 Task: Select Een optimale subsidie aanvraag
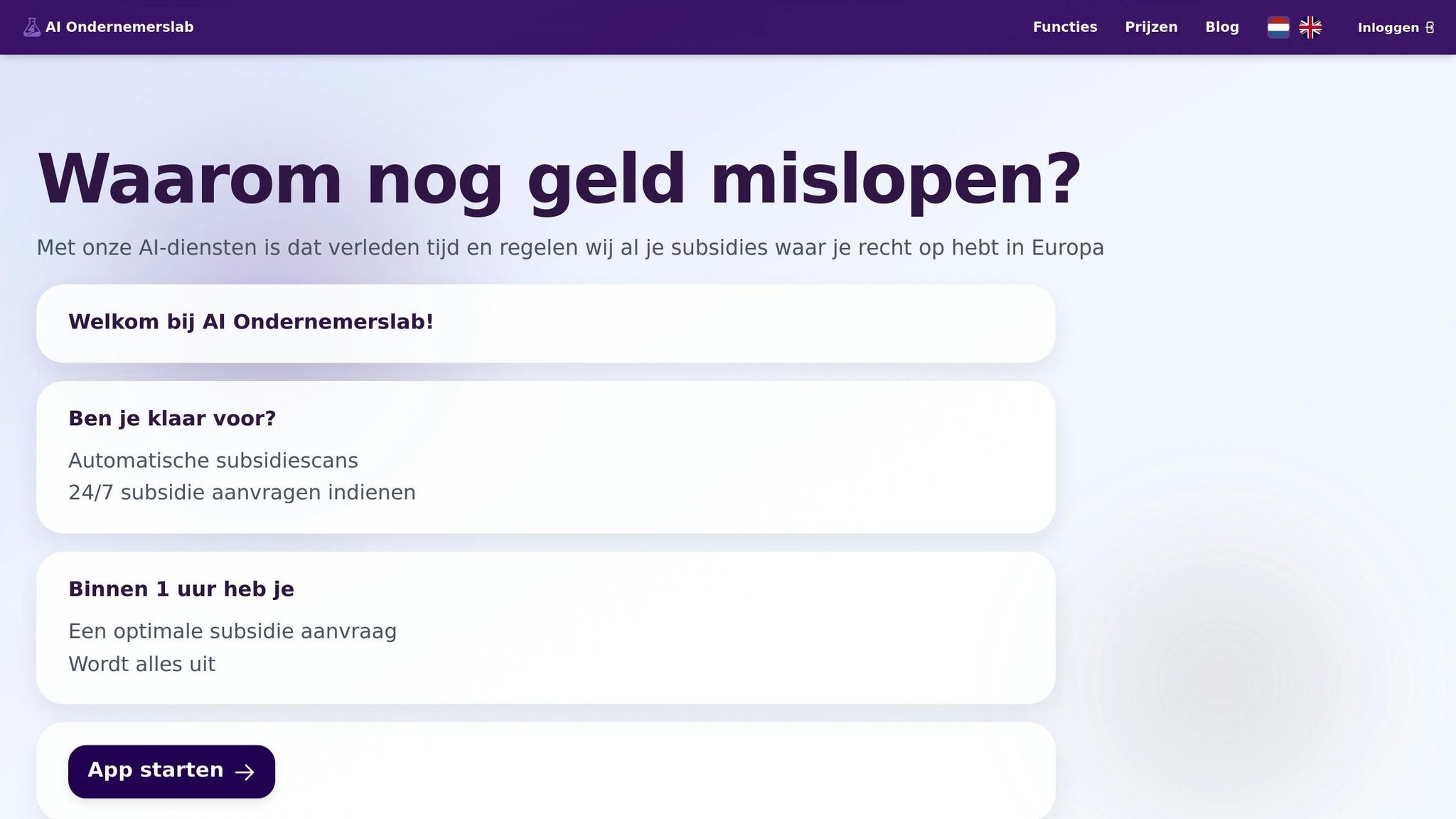point(232,631)
